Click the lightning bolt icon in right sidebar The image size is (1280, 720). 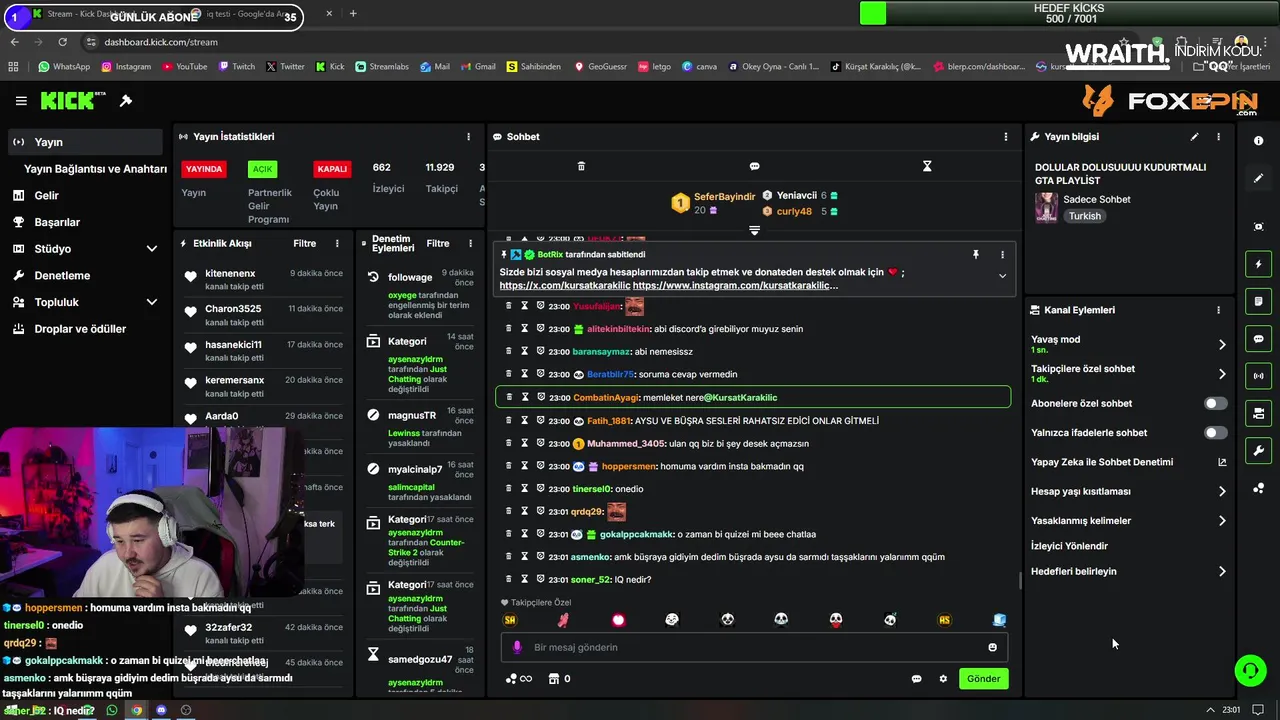(x=1259, y=264)
